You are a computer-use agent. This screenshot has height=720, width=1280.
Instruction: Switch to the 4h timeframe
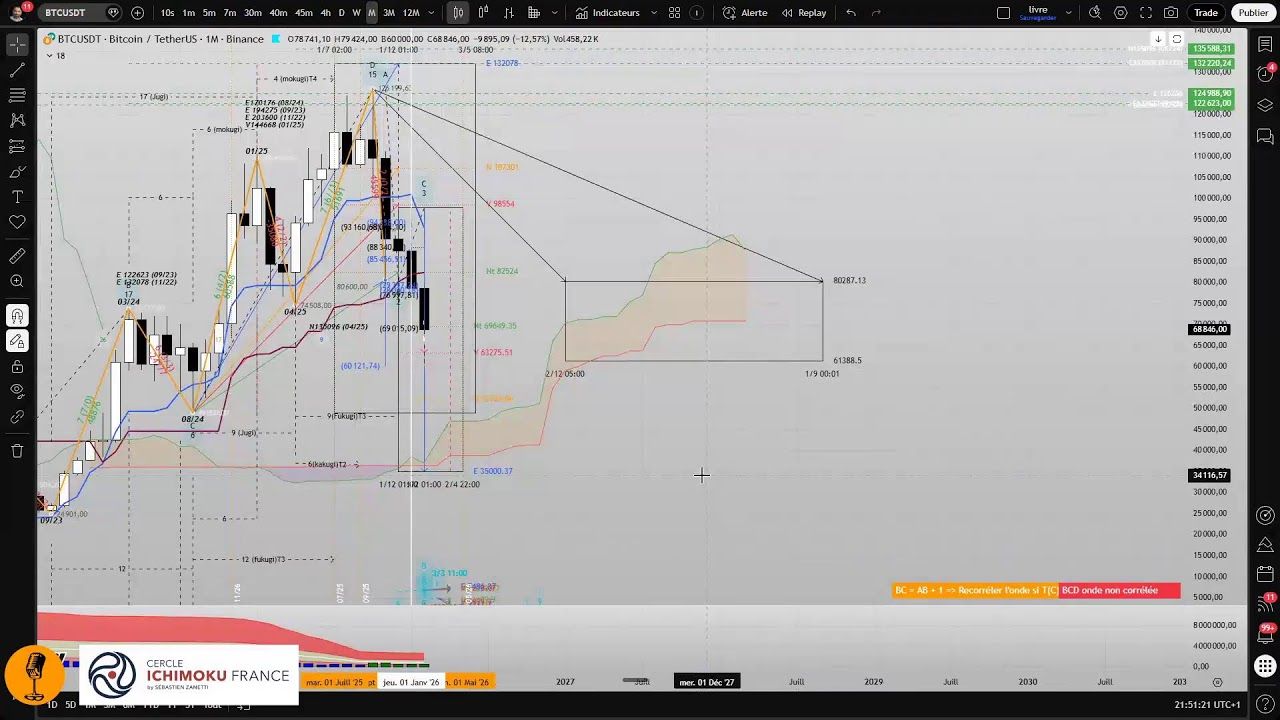click(x=325, y=13)
